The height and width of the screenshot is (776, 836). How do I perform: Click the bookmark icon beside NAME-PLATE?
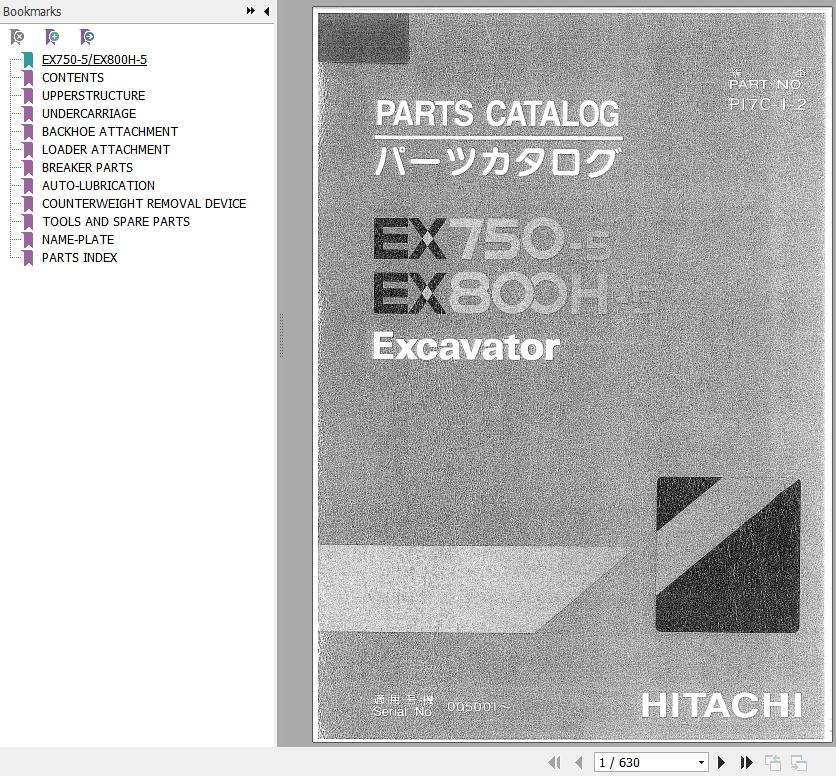click(x=28, y=240)
